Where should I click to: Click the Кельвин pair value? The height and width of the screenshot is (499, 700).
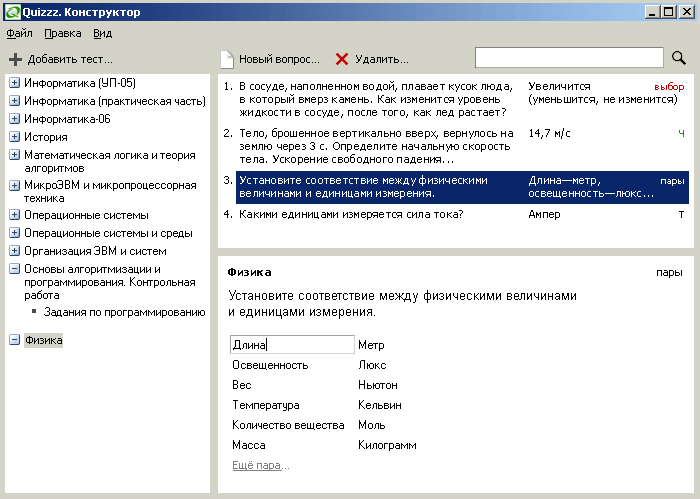click(x=380, y=405)
